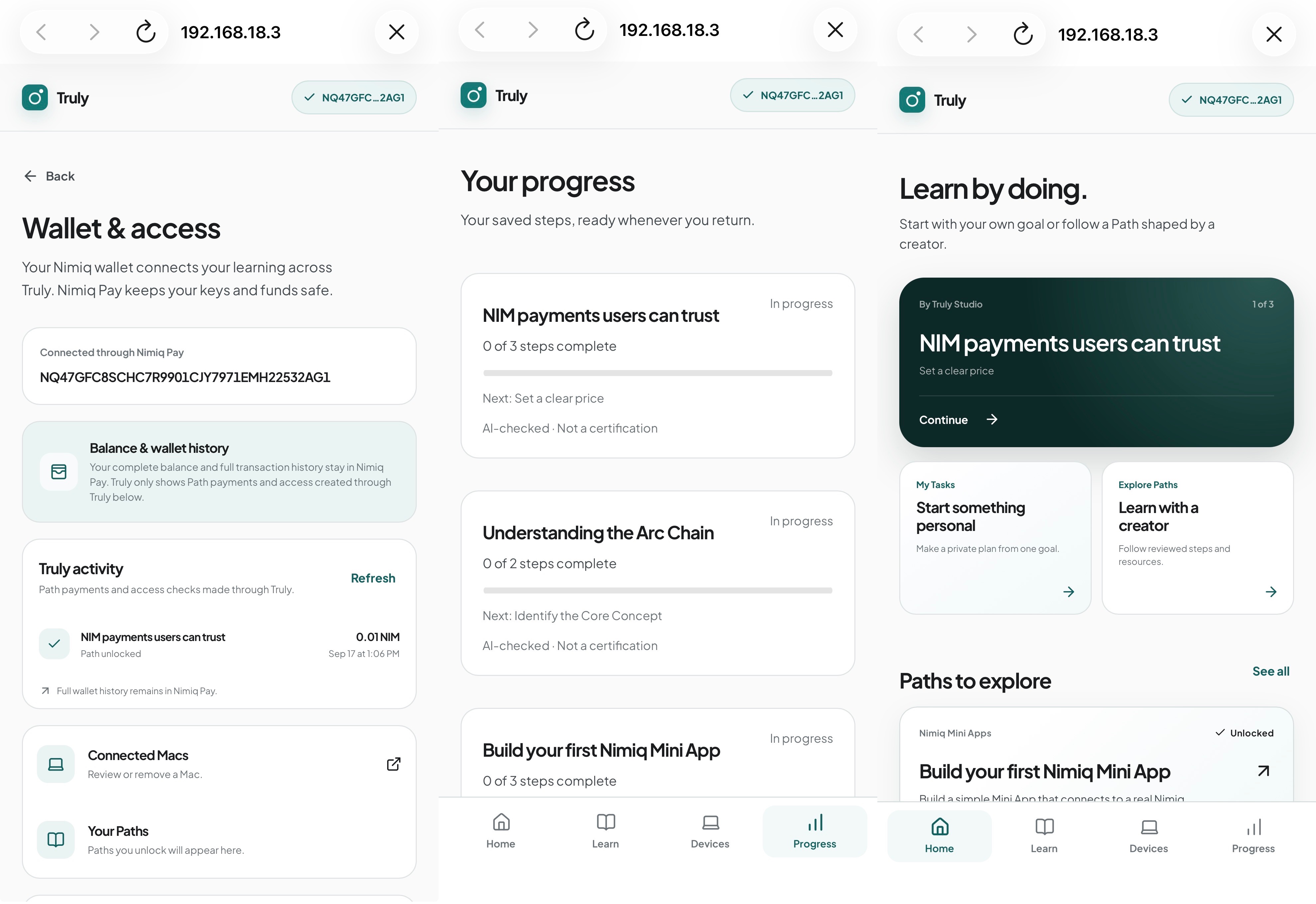Screen dimensions: 1316x904
Task: Open the Full wallet history remains in Nimiq Pay link
Action: pos(129,691)
